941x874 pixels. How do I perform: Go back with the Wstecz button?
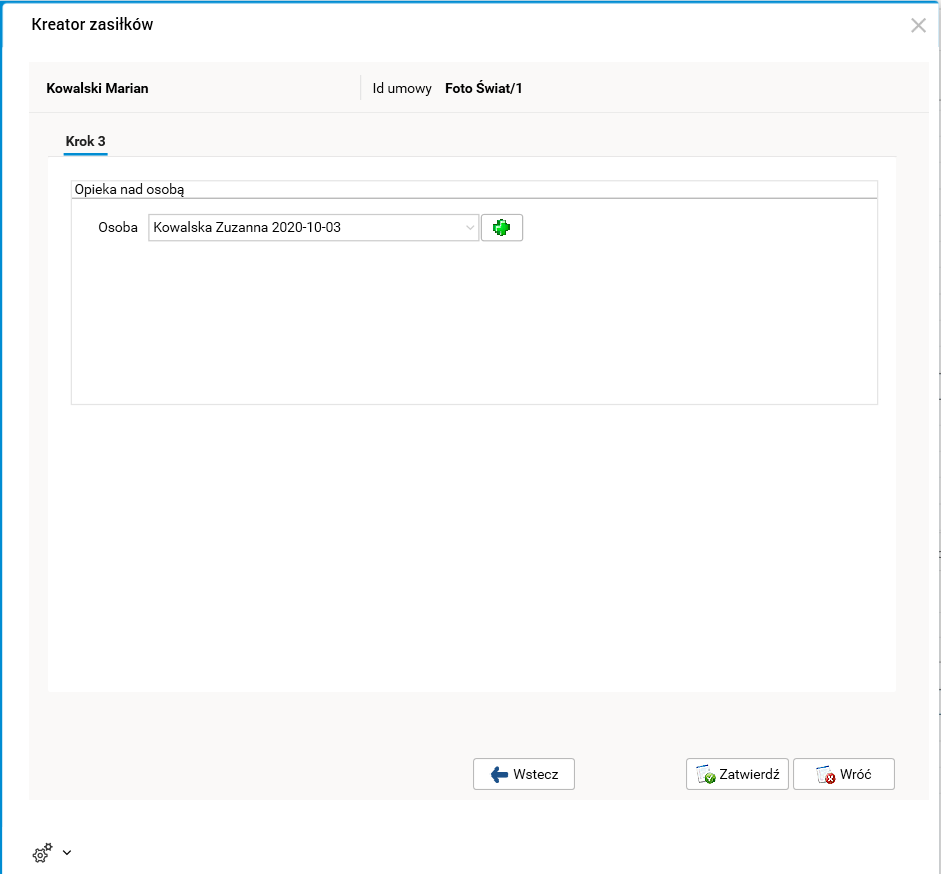coord(523,774)
